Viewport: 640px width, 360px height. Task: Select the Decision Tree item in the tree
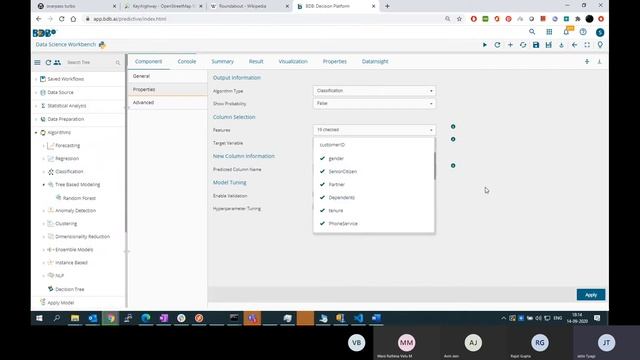(69, 289)
